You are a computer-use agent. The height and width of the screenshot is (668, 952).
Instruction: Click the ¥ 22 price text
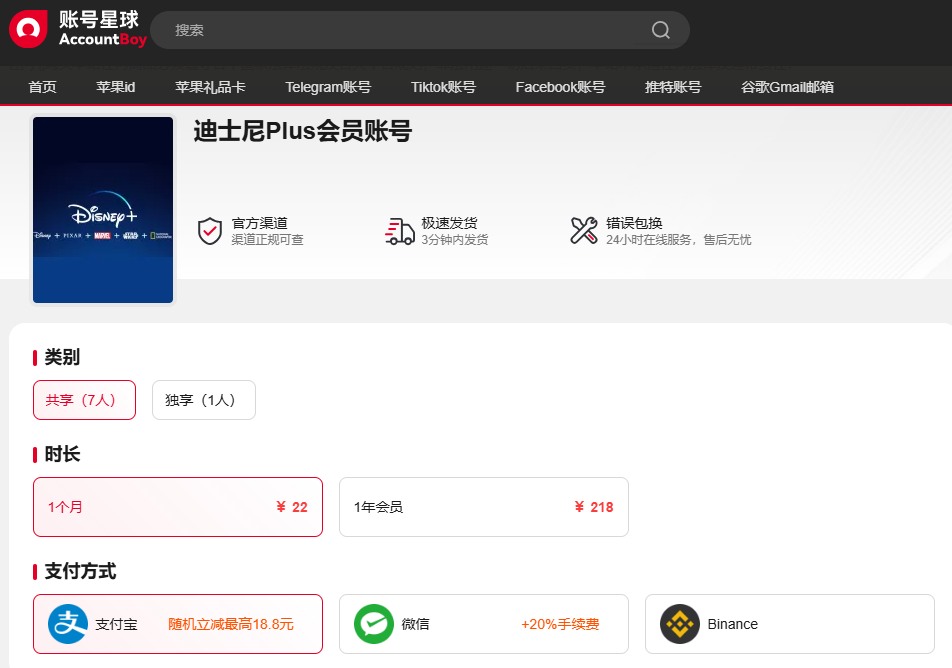pos(292,507)
